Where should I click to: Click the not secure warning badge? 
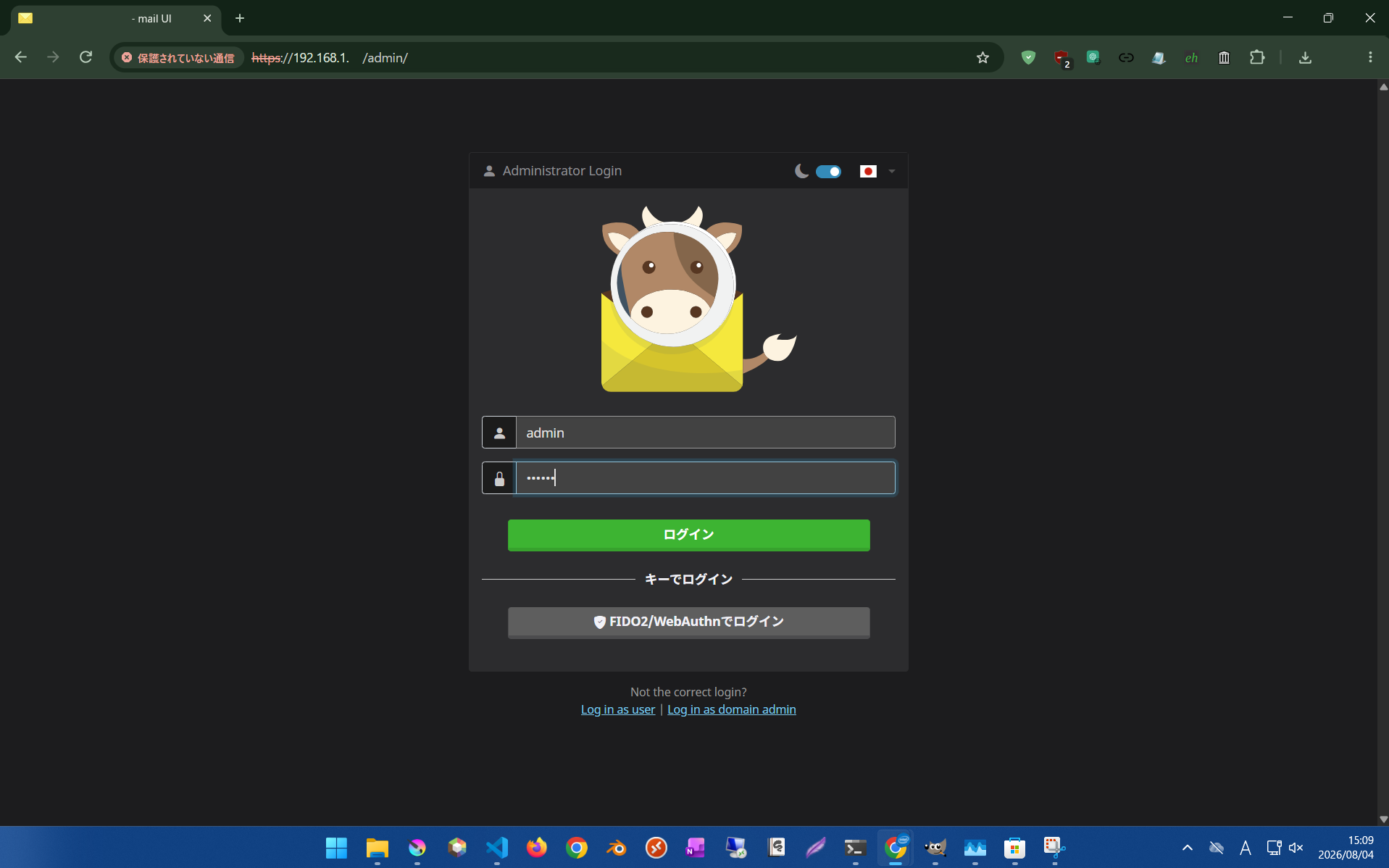click(x=178, y=58)
